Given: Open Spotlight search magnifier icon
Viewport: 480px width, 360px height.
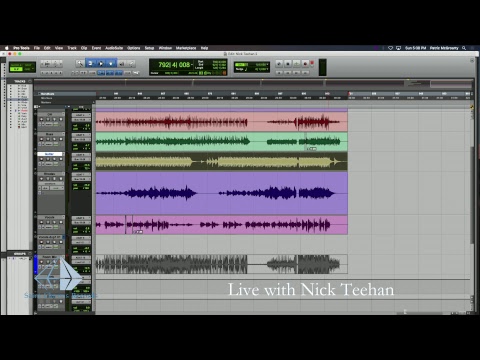Looking at the screenshot, I should (x=464, y=48).
